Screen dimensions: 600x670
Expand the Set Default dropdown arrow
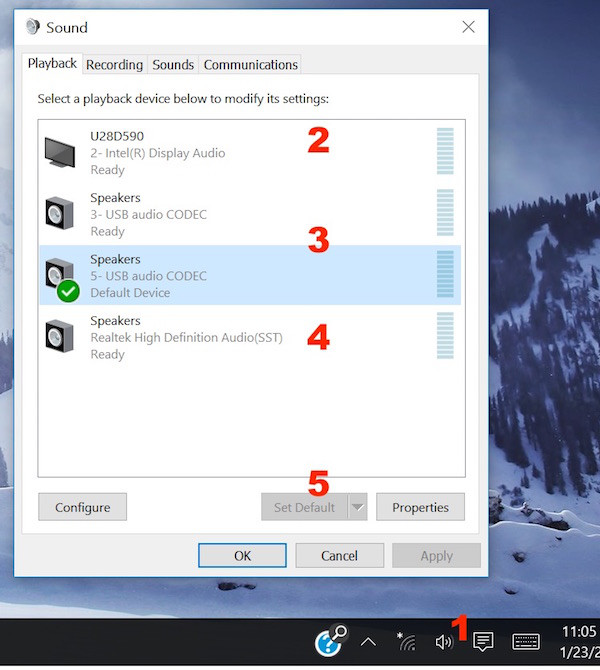(357, 507)
